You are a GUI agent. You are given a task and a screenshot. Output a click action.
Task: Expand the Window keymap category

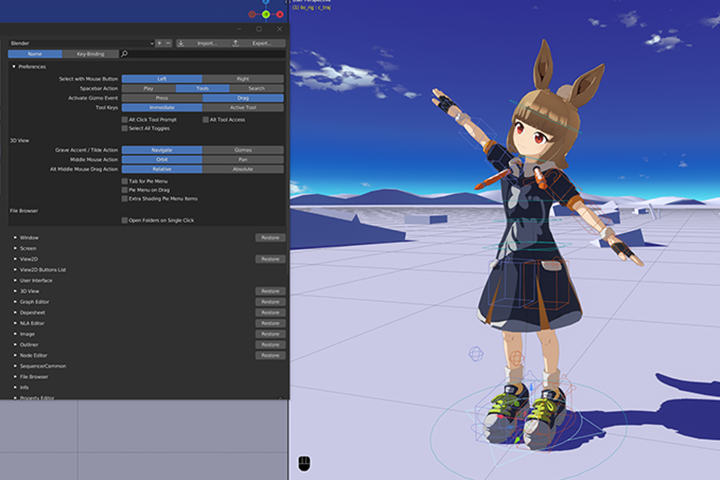click(x=15, y=237)
